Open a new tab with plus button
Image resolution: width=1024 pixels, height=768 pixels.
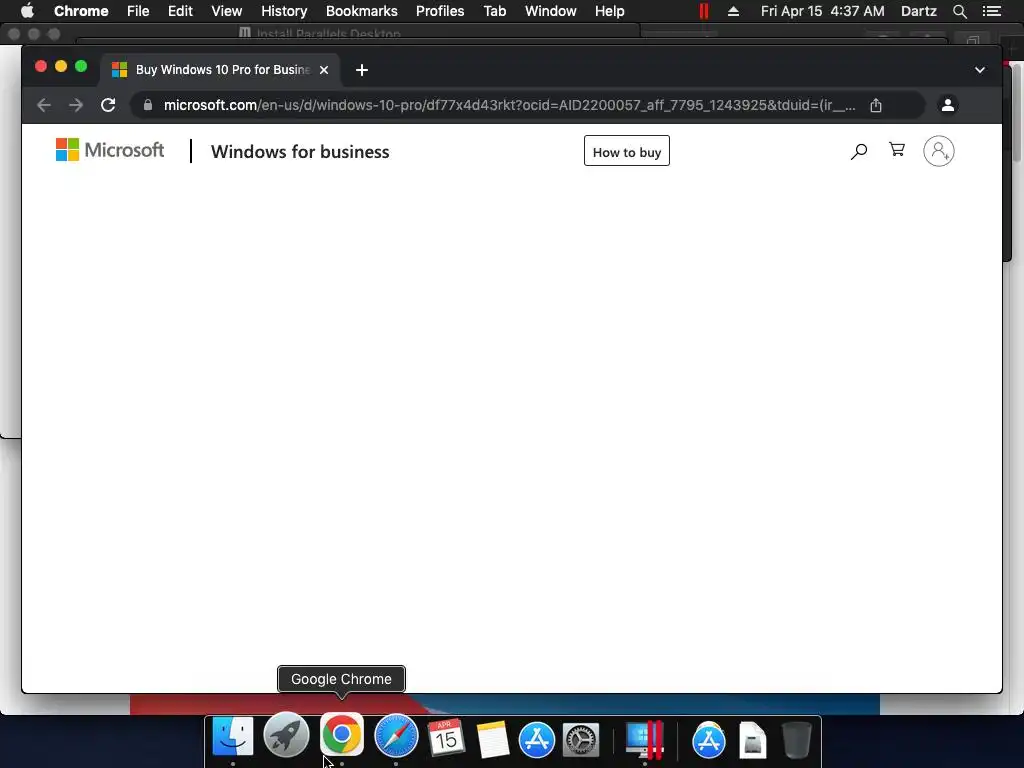[x=362, y=70]
